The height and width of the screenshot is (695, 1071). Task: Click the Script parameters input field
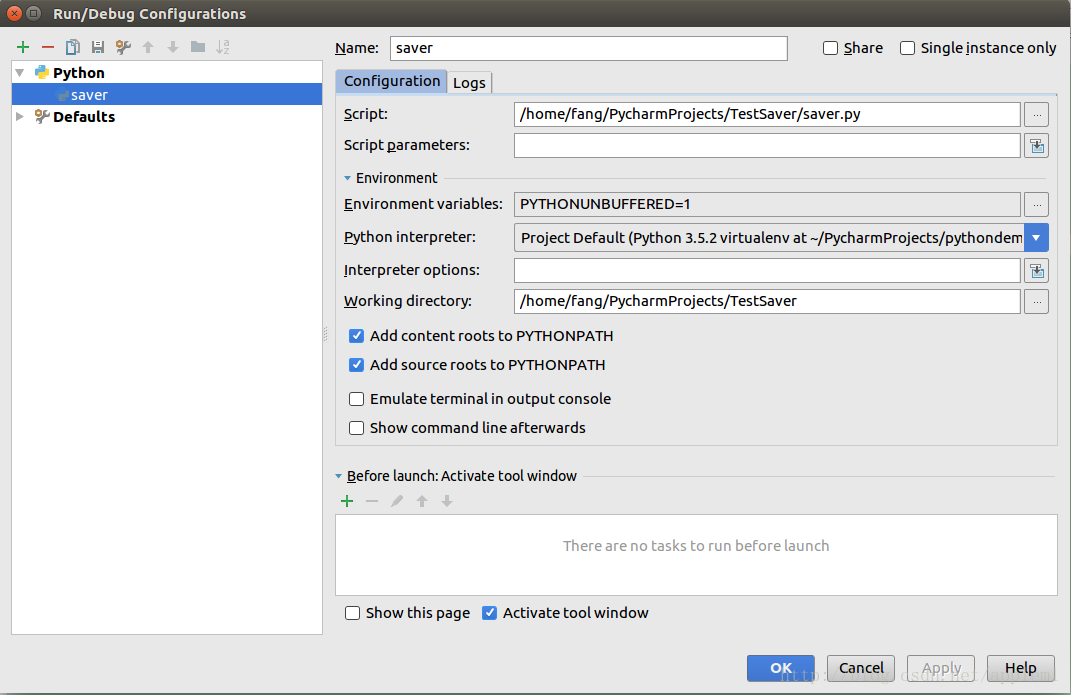point(767,146)
